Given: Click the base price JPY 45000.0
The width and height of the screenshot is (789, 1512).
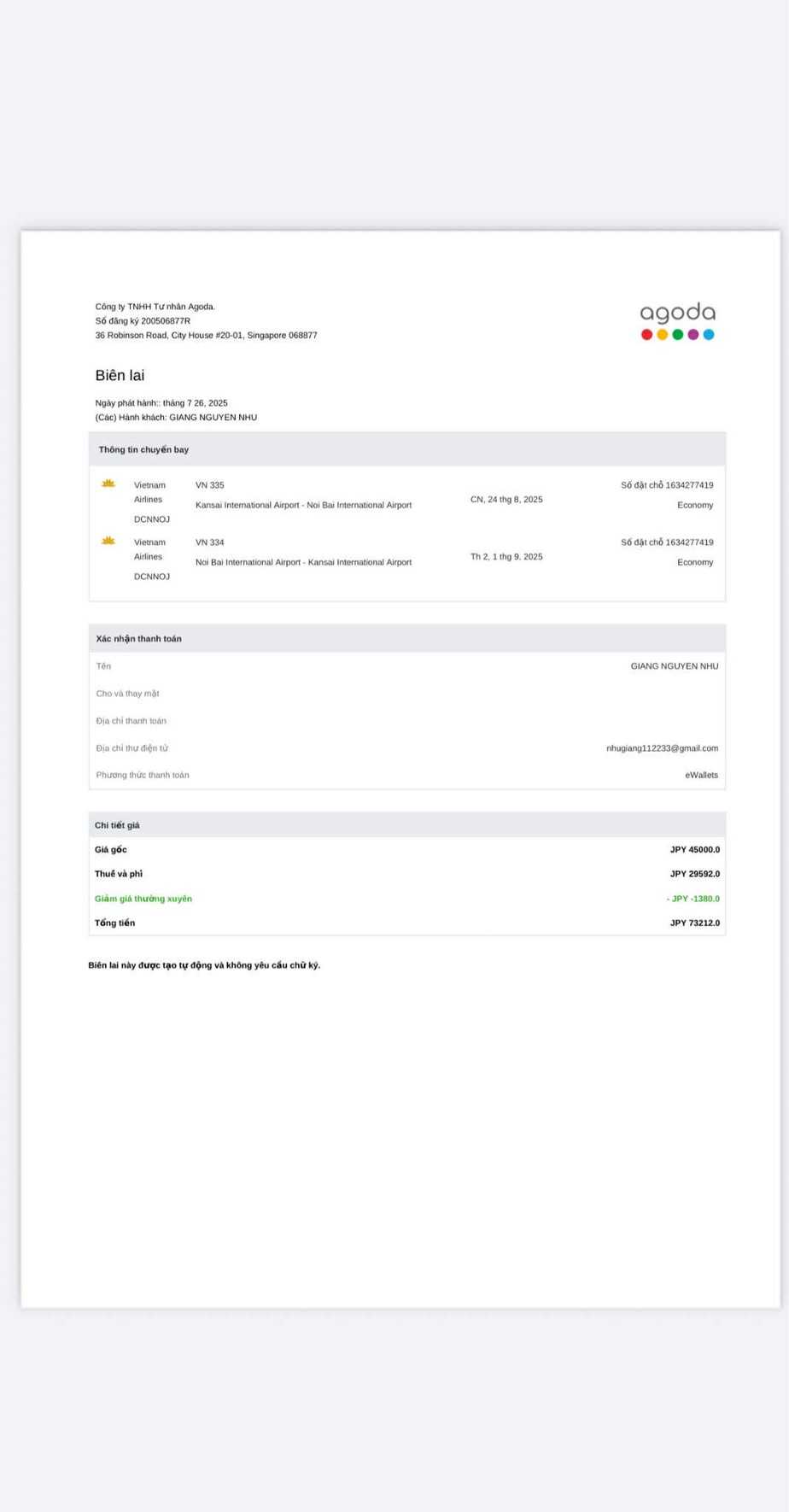Looking at the screenshot, I should pyautogui.click(x=694, y=850).
